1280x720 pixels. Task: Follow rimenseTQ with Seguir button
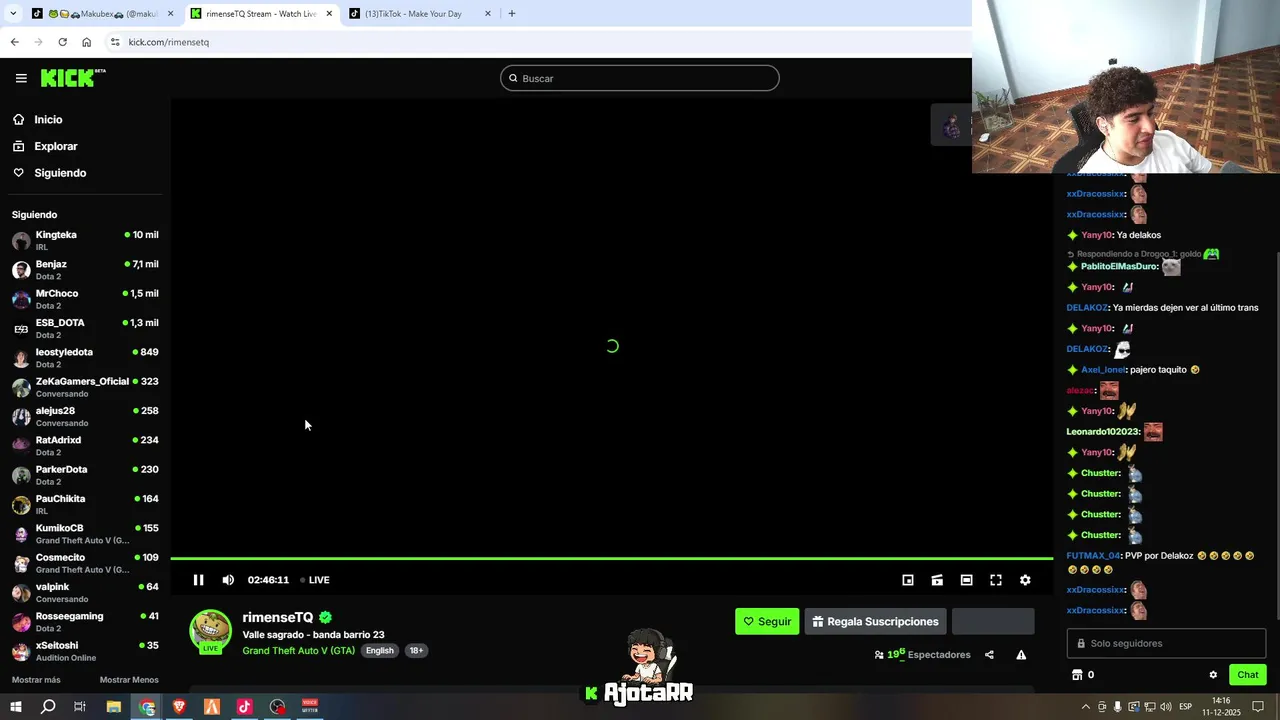pos(767,621)
